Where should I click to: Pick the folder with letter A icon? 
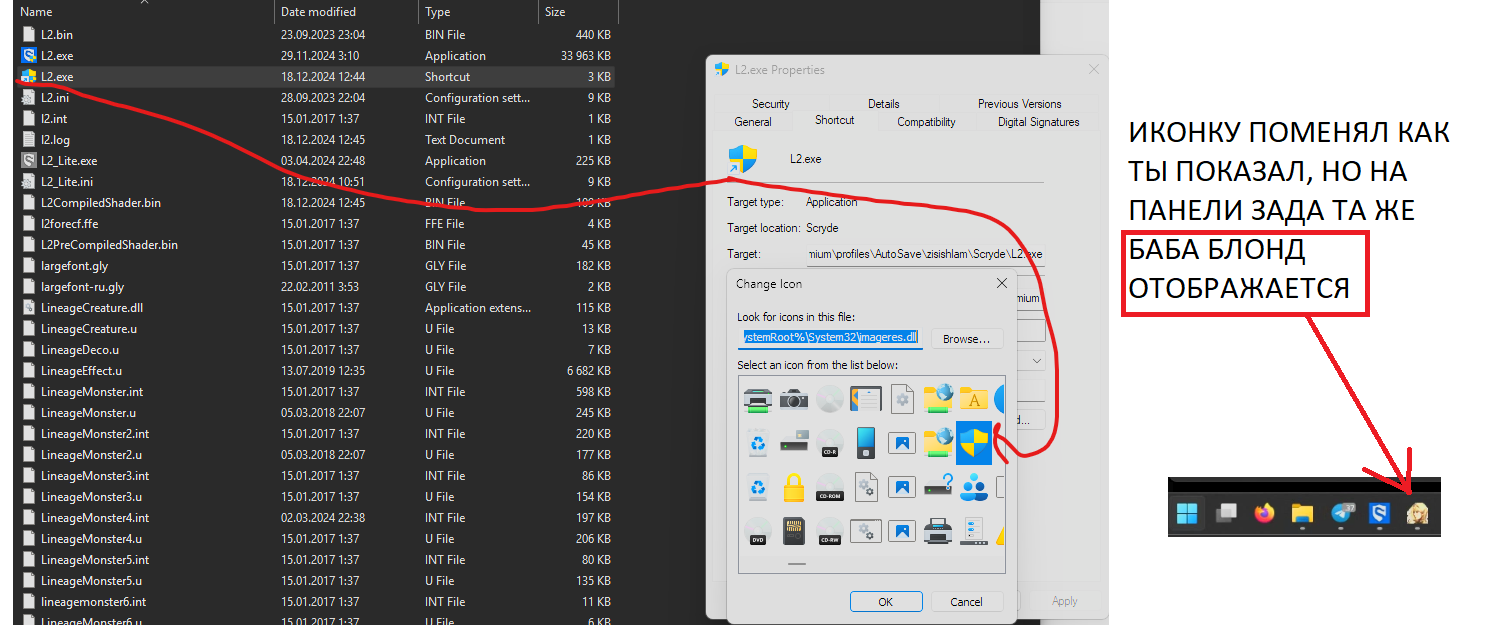tap(974, 400)
